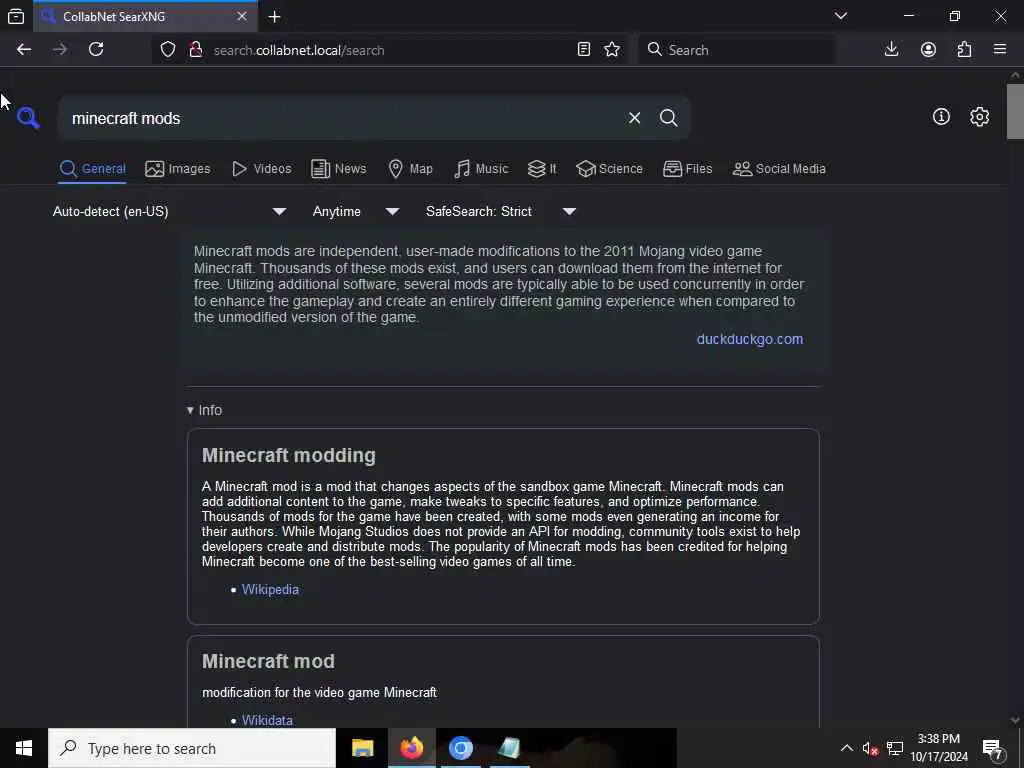The height and width of the screenshot is (768, 1024).
Task: Open the muted volume tray icon
Action: point(870,749)
